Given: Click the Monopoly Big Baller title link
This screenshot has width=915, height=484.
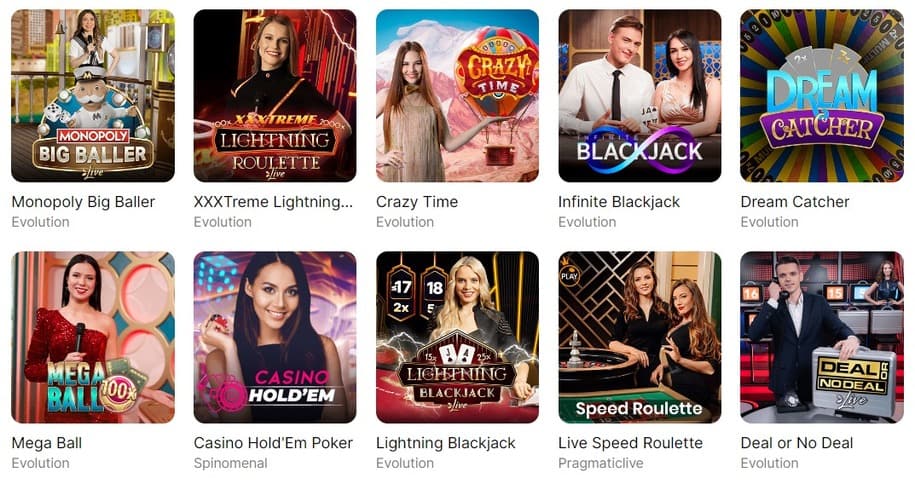Looking at the screenshot, I should point(83,202).
